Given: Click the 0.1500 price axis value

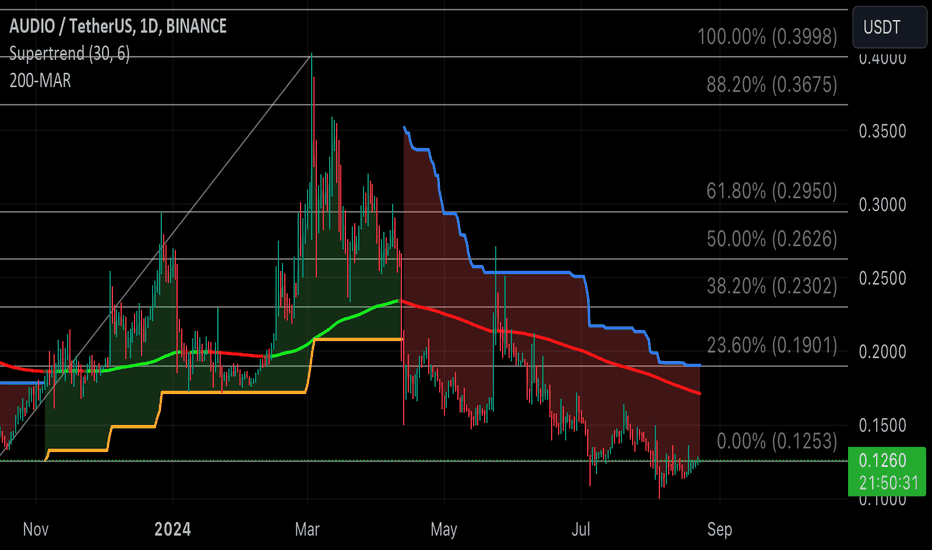Looking at the screenshot, I should coord(883,426).
